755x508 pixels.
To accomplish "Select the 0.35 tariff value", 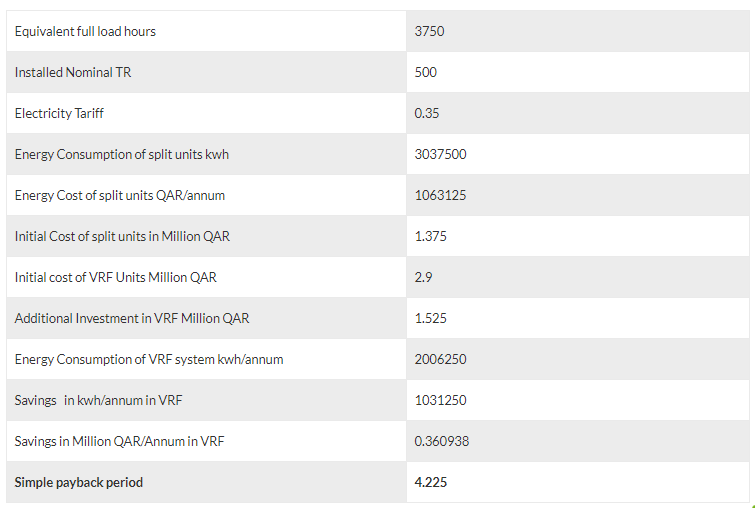I will click(x=427, y=113).
